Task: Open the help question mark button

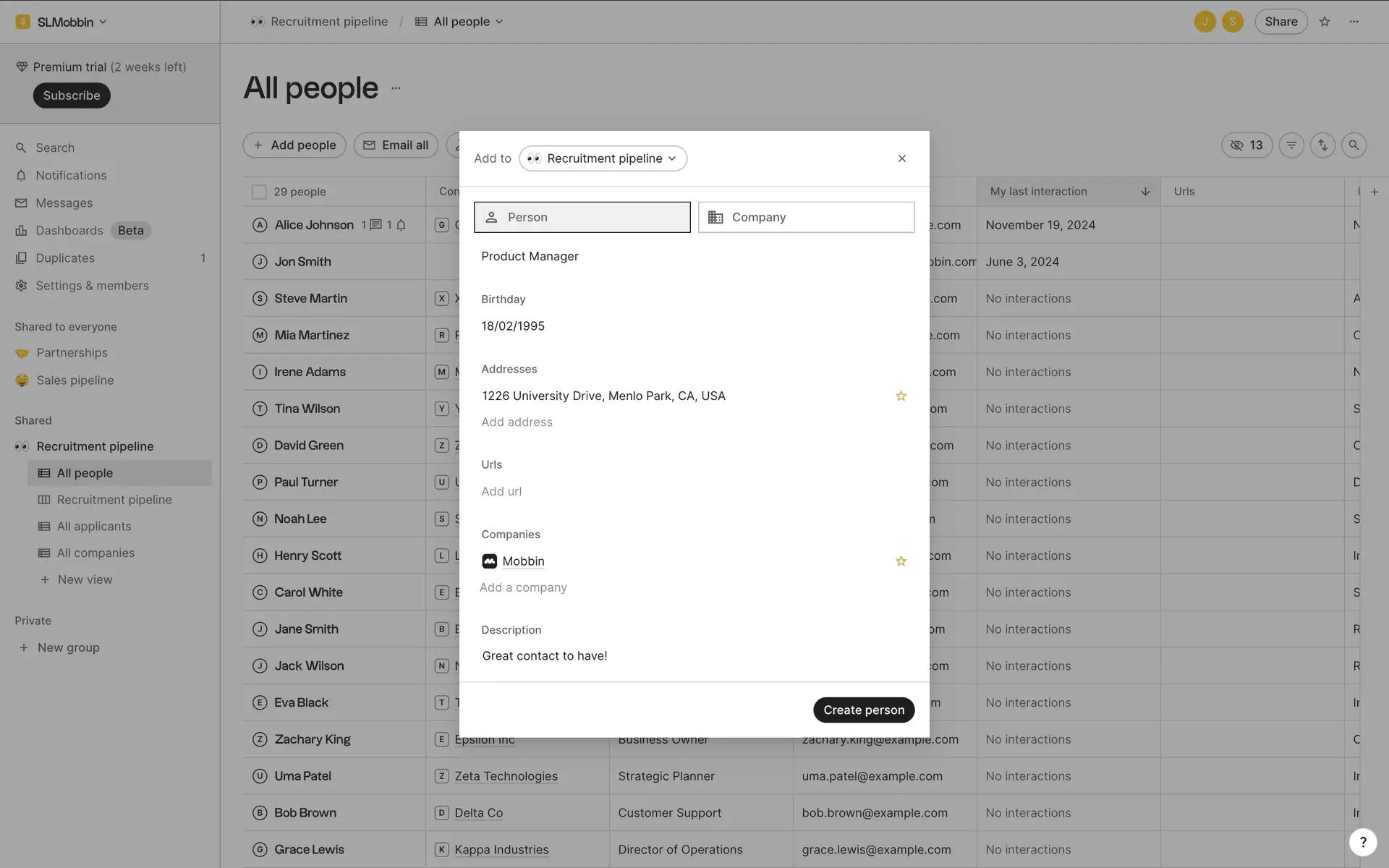Action: pos(1363,842)
